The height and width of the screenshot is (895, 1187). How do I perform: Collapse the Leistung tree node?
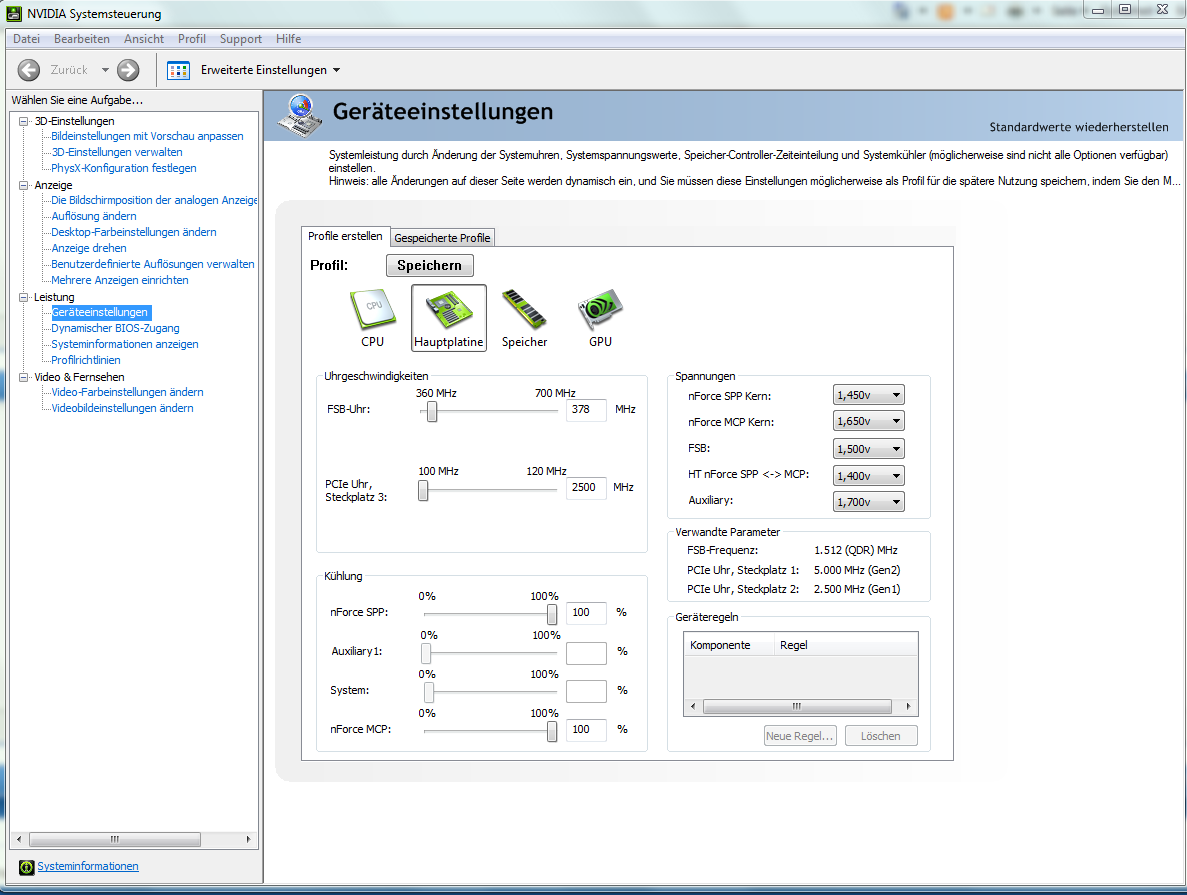click(x=24, y=297)
